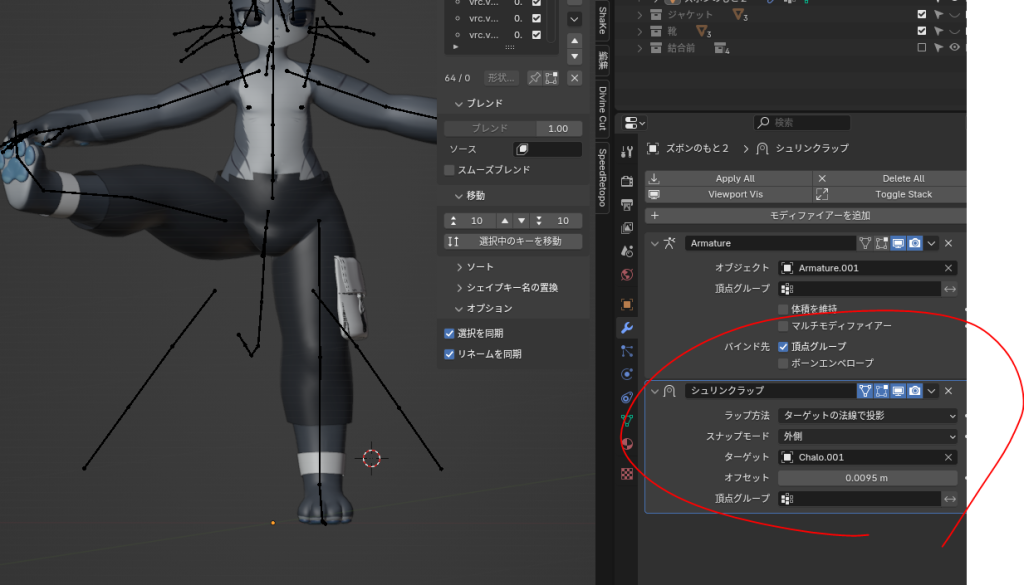
Task: Enable the スムーズブレンド checkbox
Action: pyautogui.click(x=450, y=170)
